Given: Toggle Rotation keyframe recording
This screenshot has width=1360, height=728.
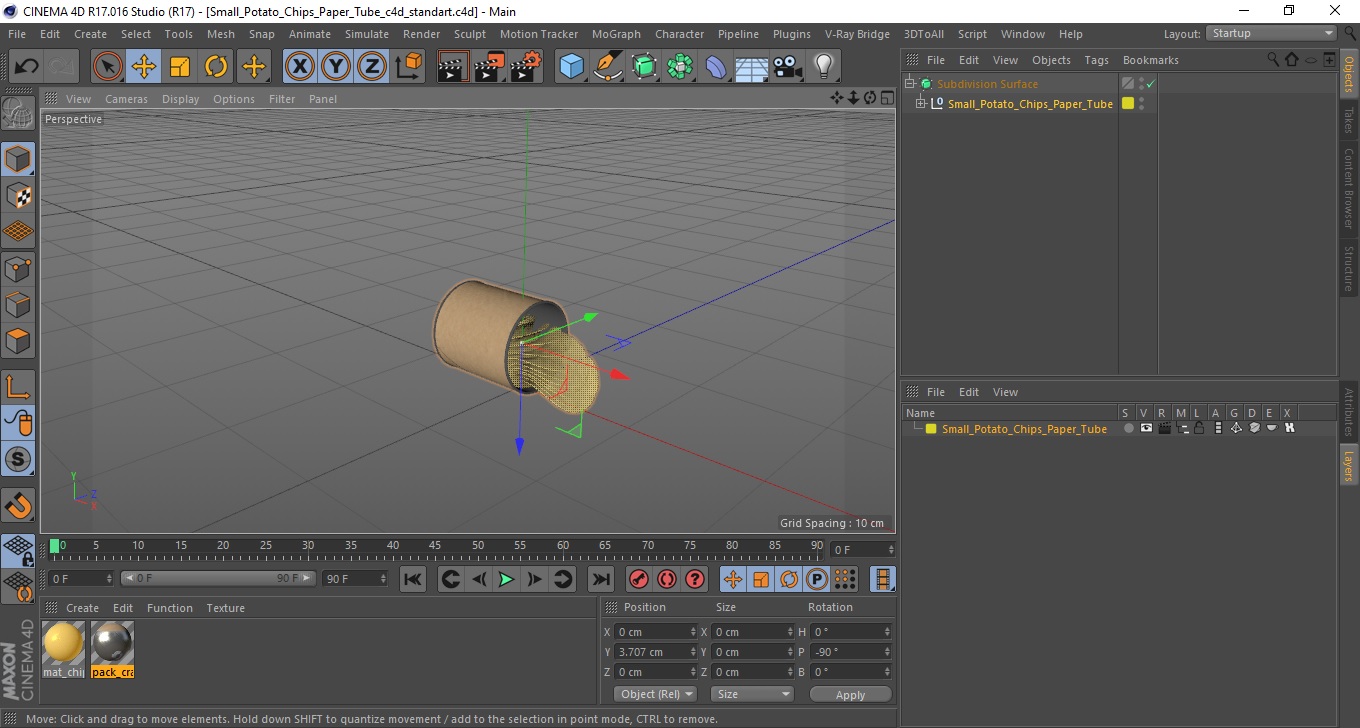Looking at the screenshot, I should click(789, 579).
